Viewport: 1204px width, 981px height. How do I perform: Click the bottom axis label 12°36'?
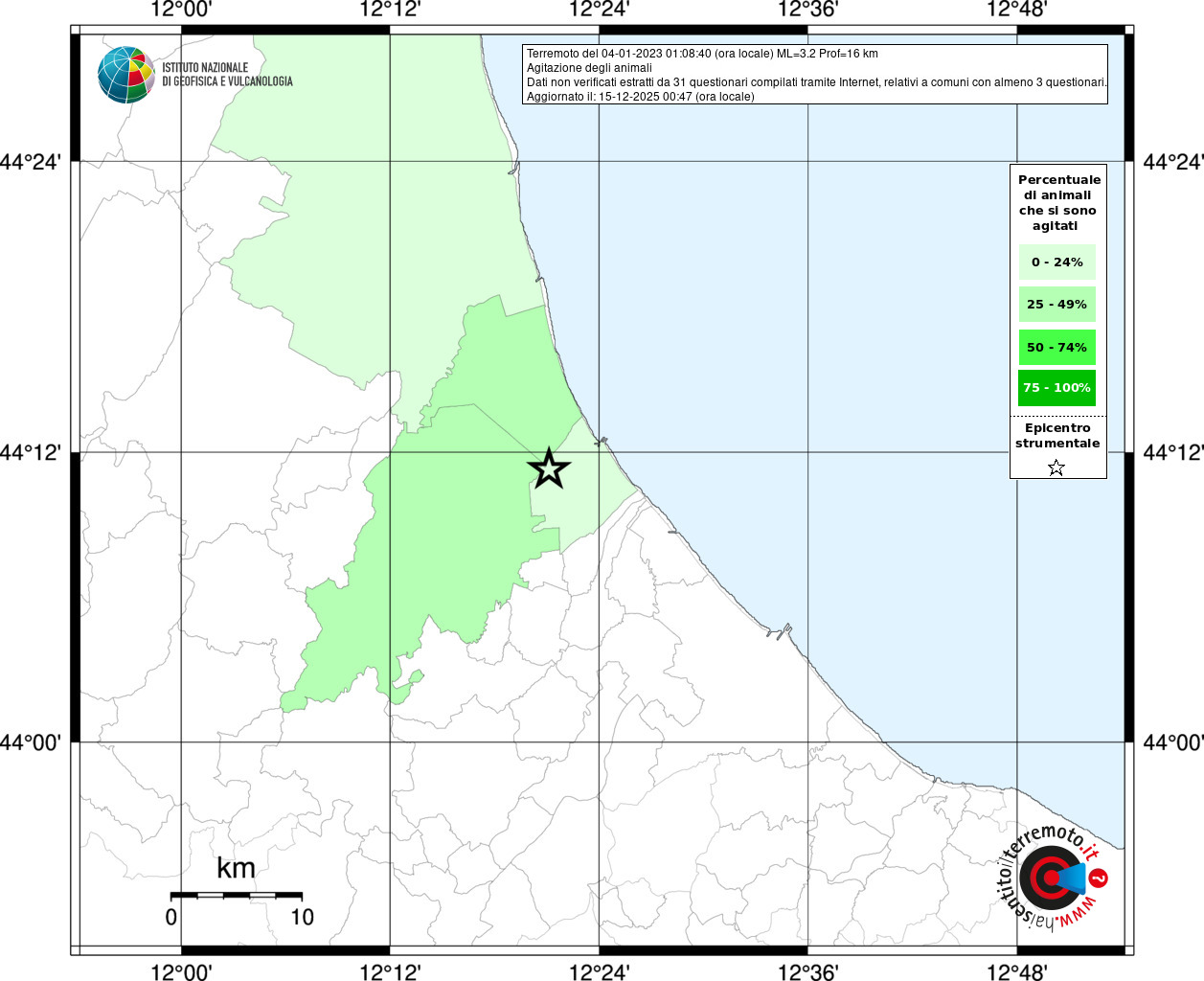807,972
